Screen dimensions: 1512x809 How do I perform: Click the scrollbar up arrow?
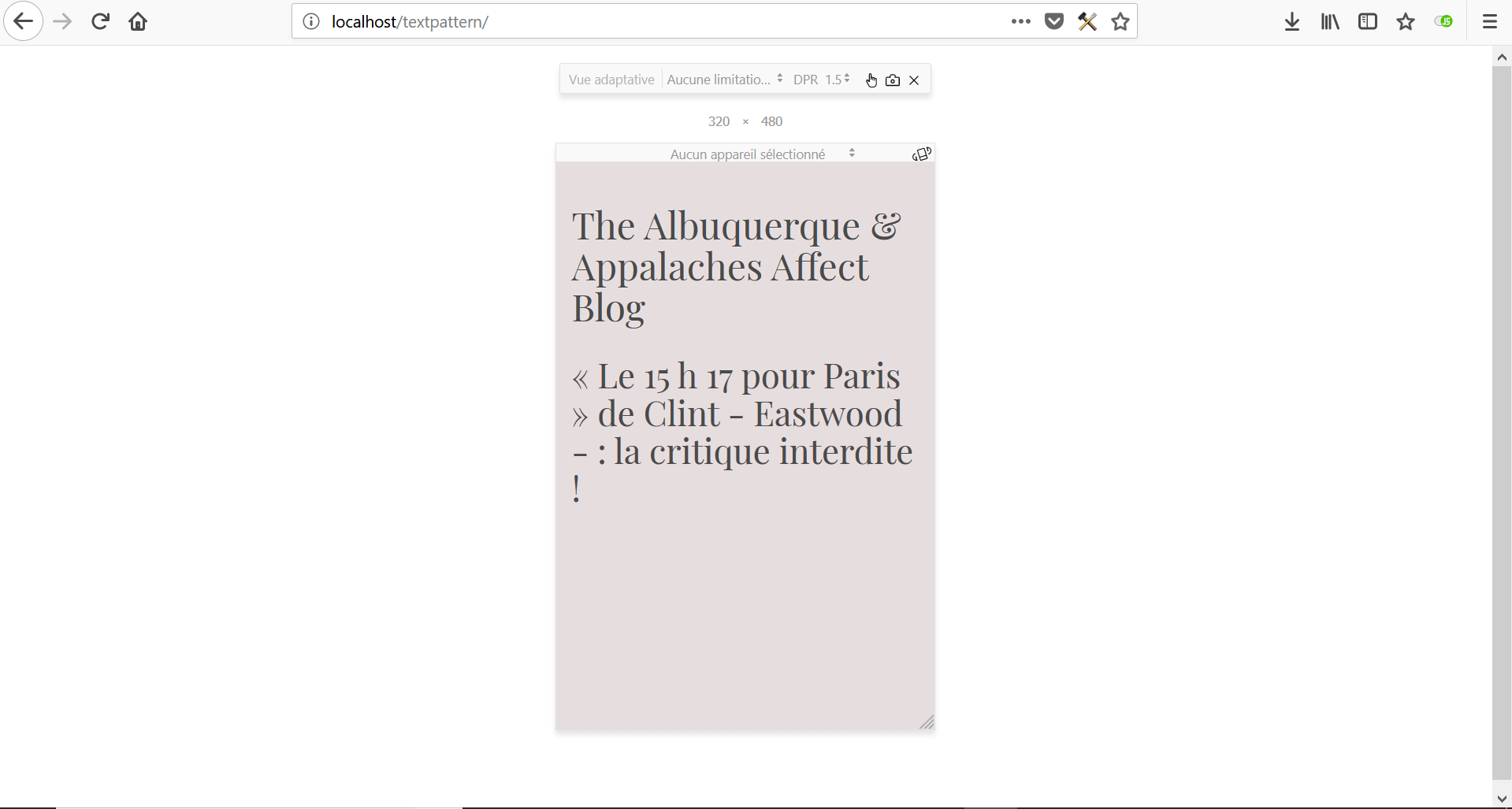tap(1502, 57)
